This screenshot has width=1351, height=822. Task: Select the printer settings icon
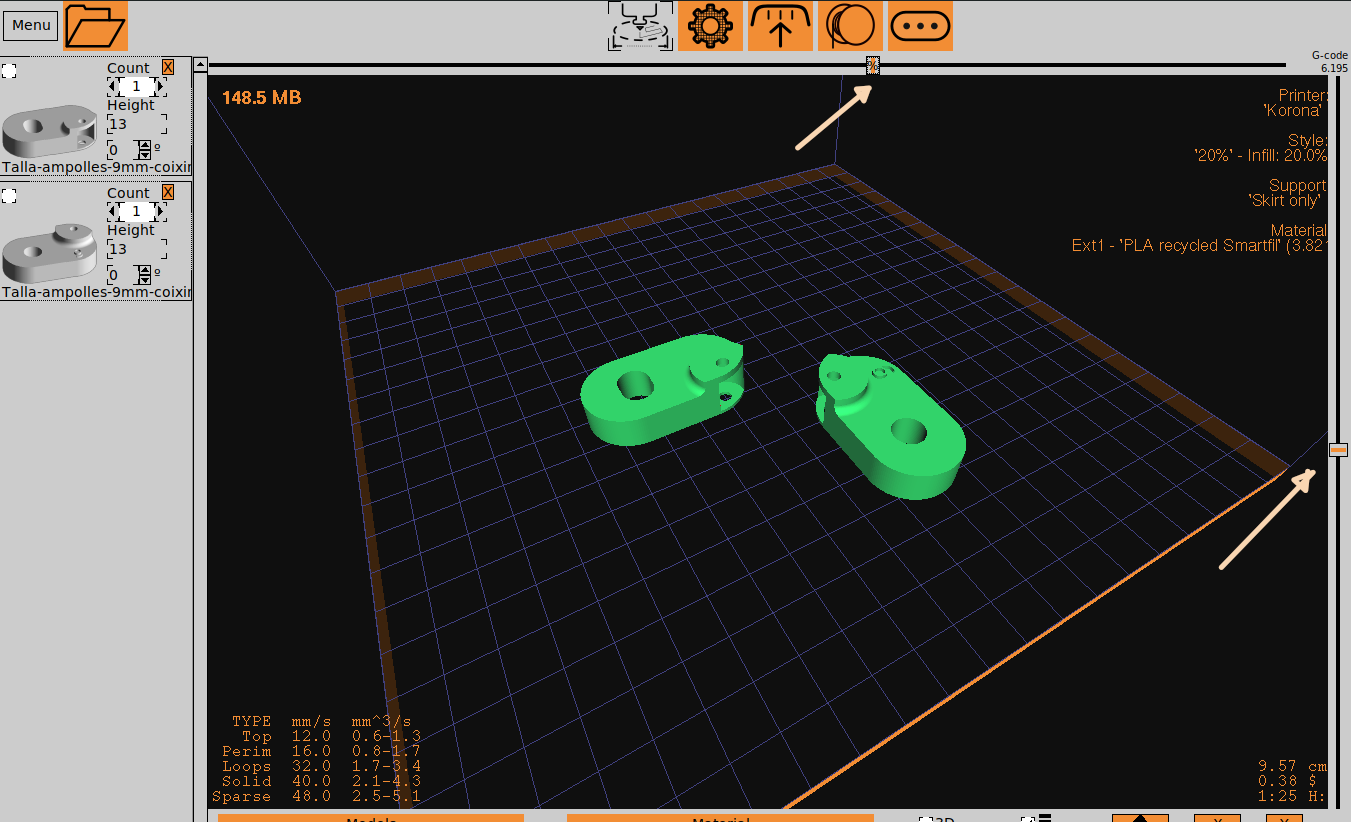tap(641, 26)
